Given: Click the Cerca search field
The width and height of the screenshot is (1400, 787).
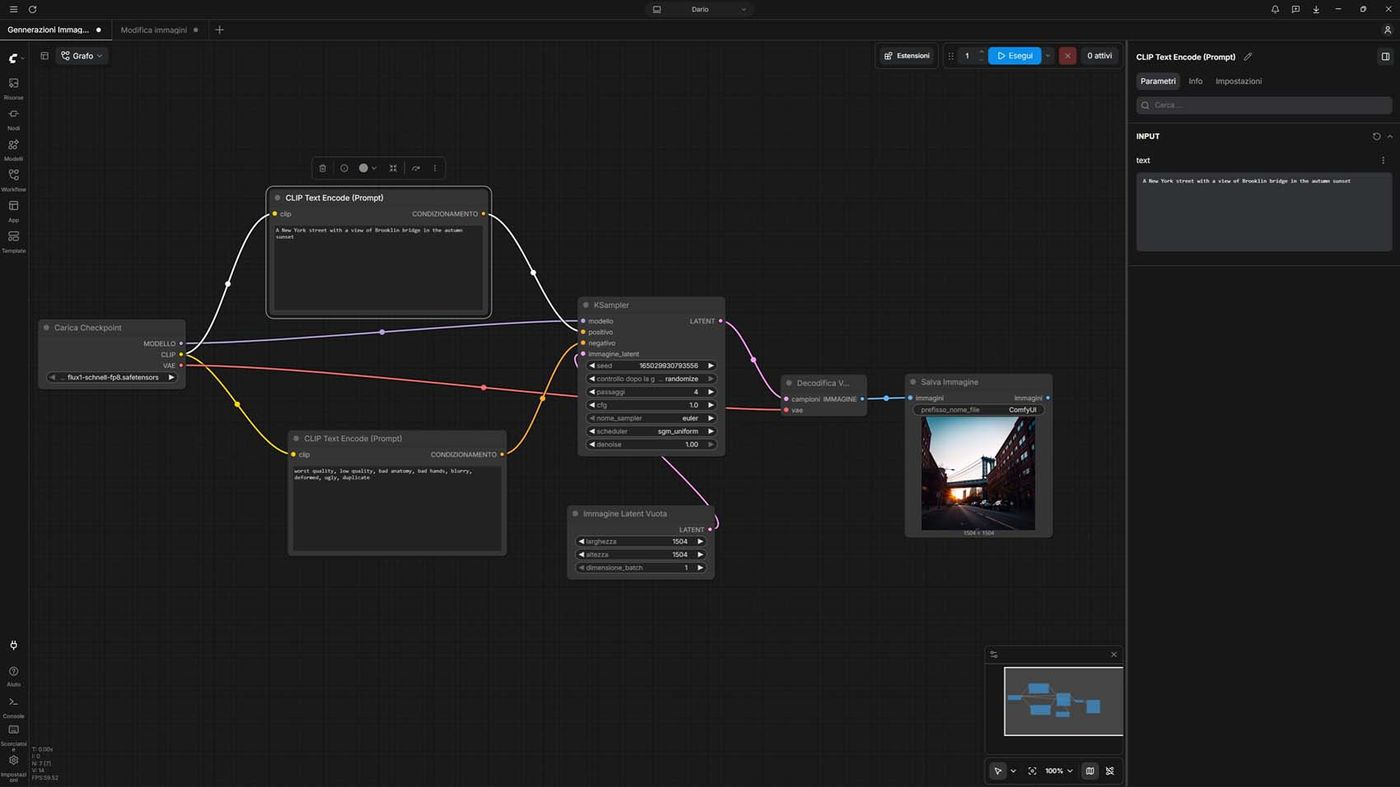Looking at the screenshot, I should point(1264,105).
